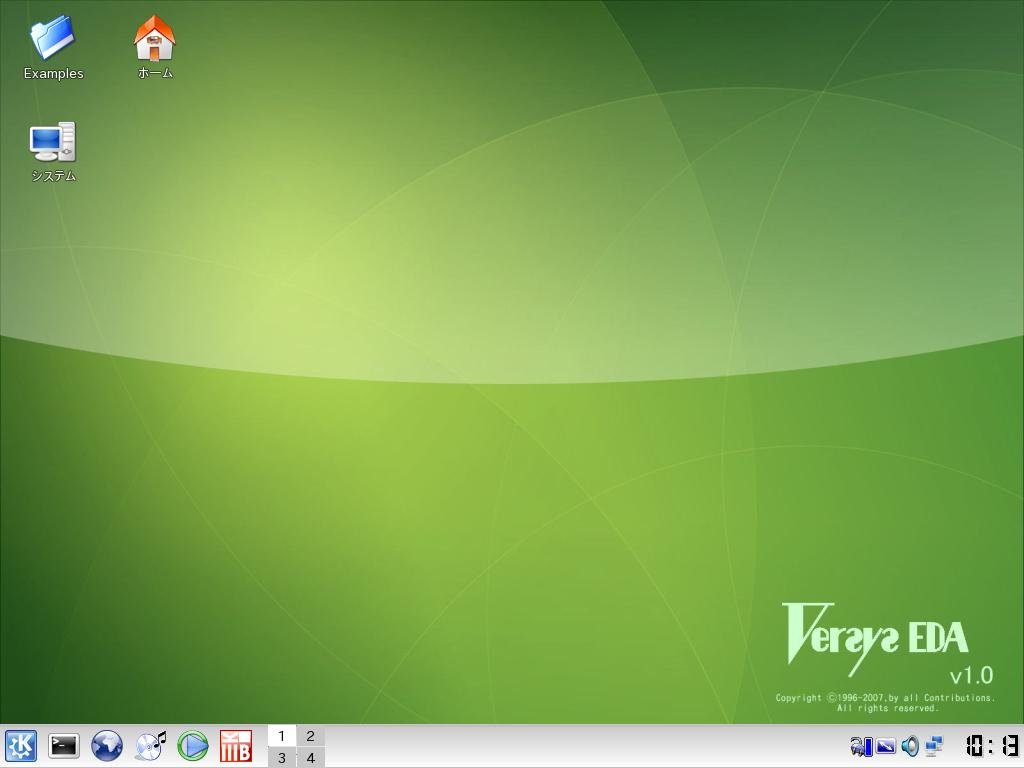
Task: Open the KDE K menu launcher
Action: coord(21,746)
